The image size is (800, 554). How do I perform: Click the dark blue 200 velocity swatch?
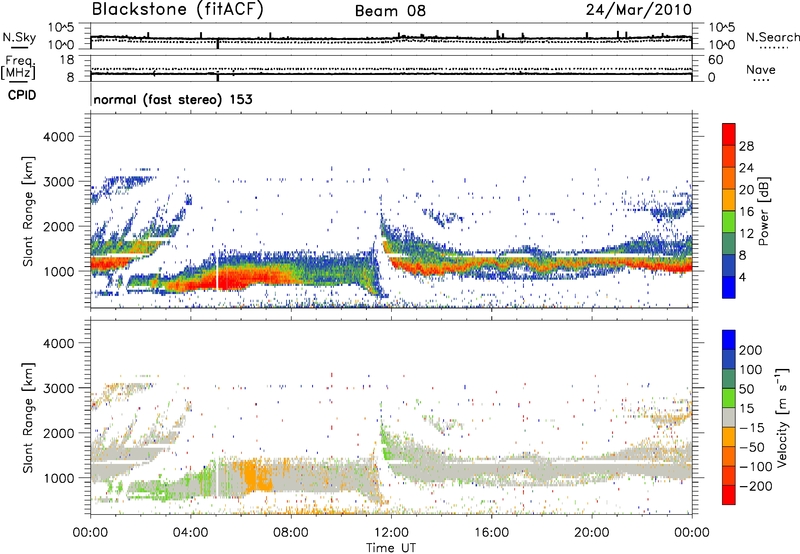729,340
